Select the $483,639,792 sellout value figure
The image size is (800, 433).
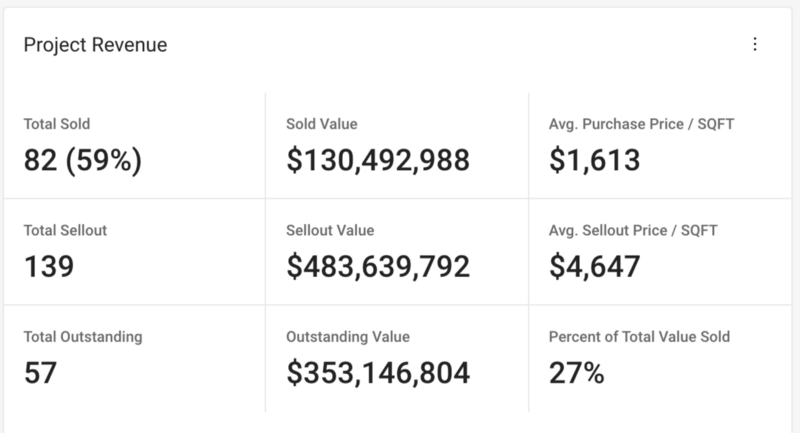point(378,265)
